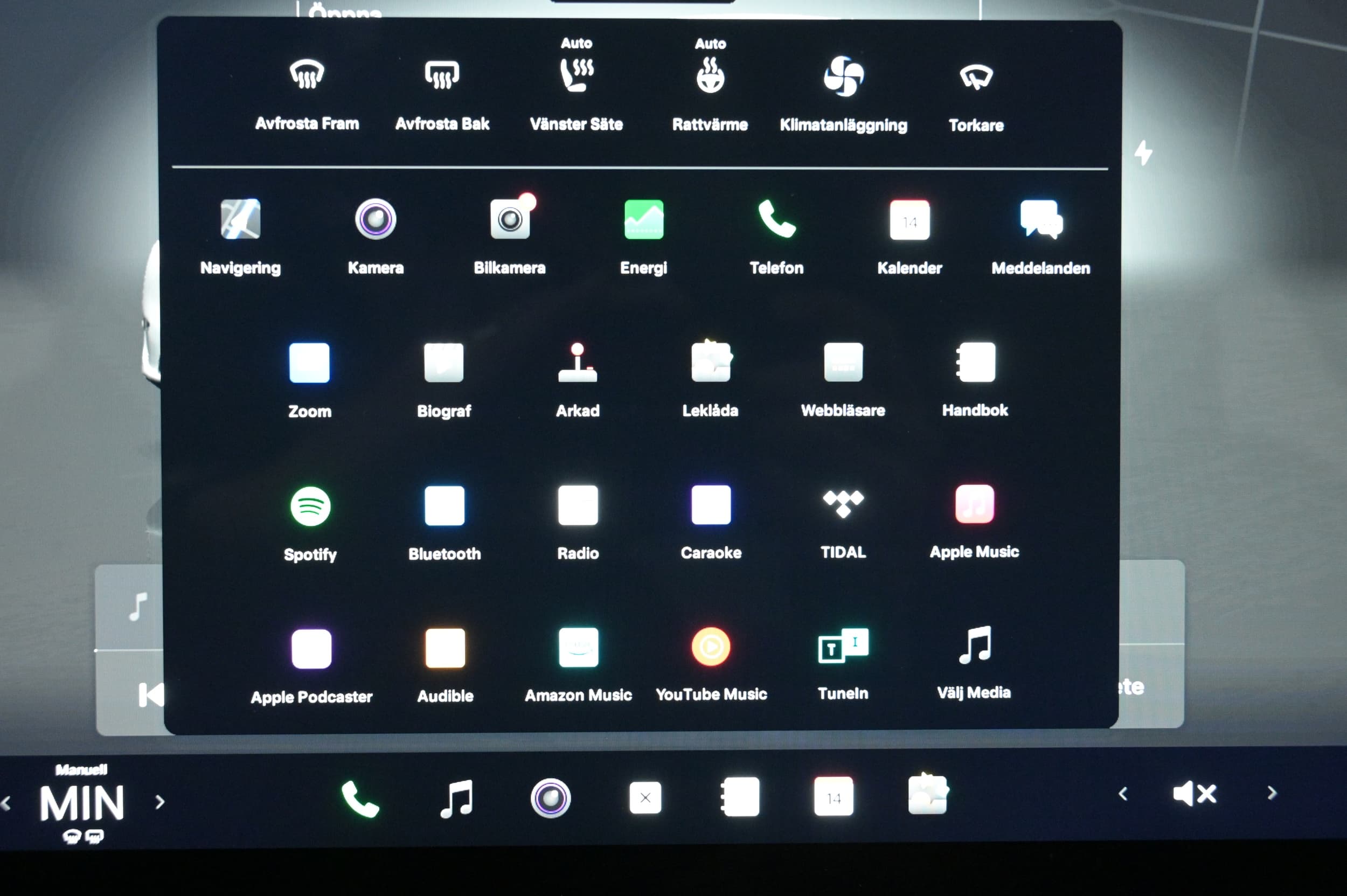Toggle the muted speaker volume icon
Viewport: 1347px width, 896px height.
(1195, 793)
